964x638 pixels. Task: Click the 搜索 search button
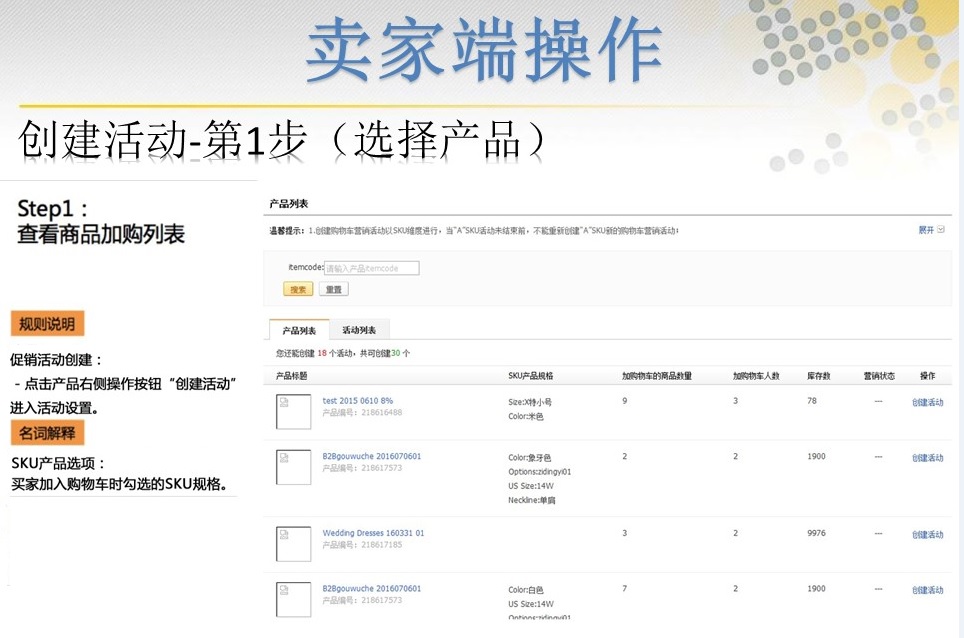click(297, 288)
